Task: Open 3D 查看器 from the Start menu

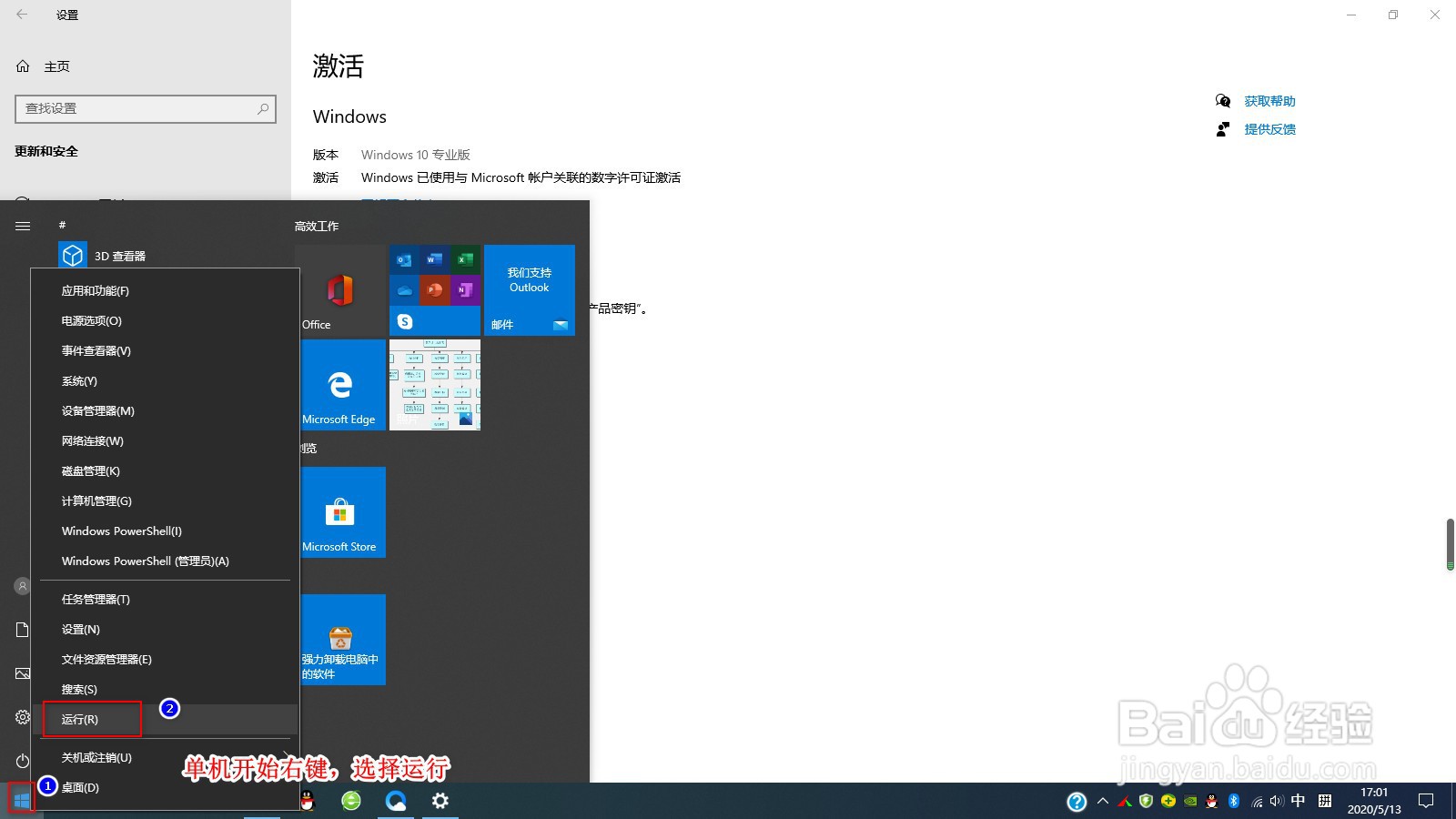Action: coord(120,255)
